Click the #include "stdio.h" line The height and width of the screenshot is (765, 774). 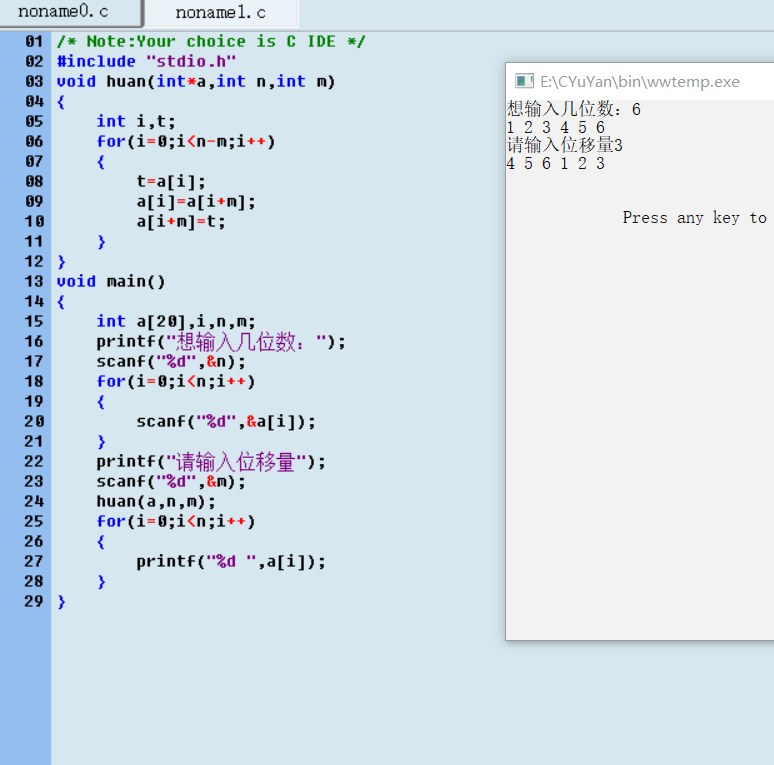pyautogui.click(x=147, y=61)
